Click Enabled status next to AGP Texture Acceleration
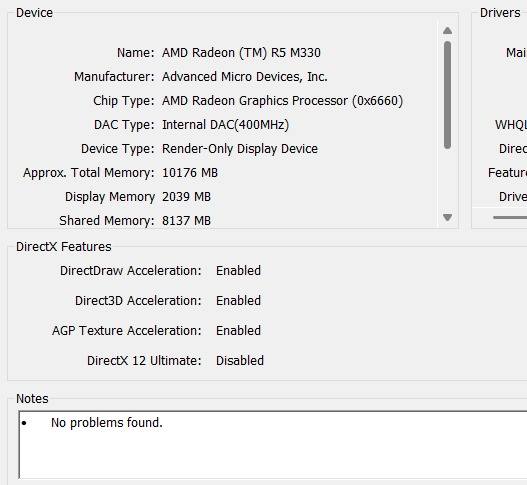 [x=239, y=331]
